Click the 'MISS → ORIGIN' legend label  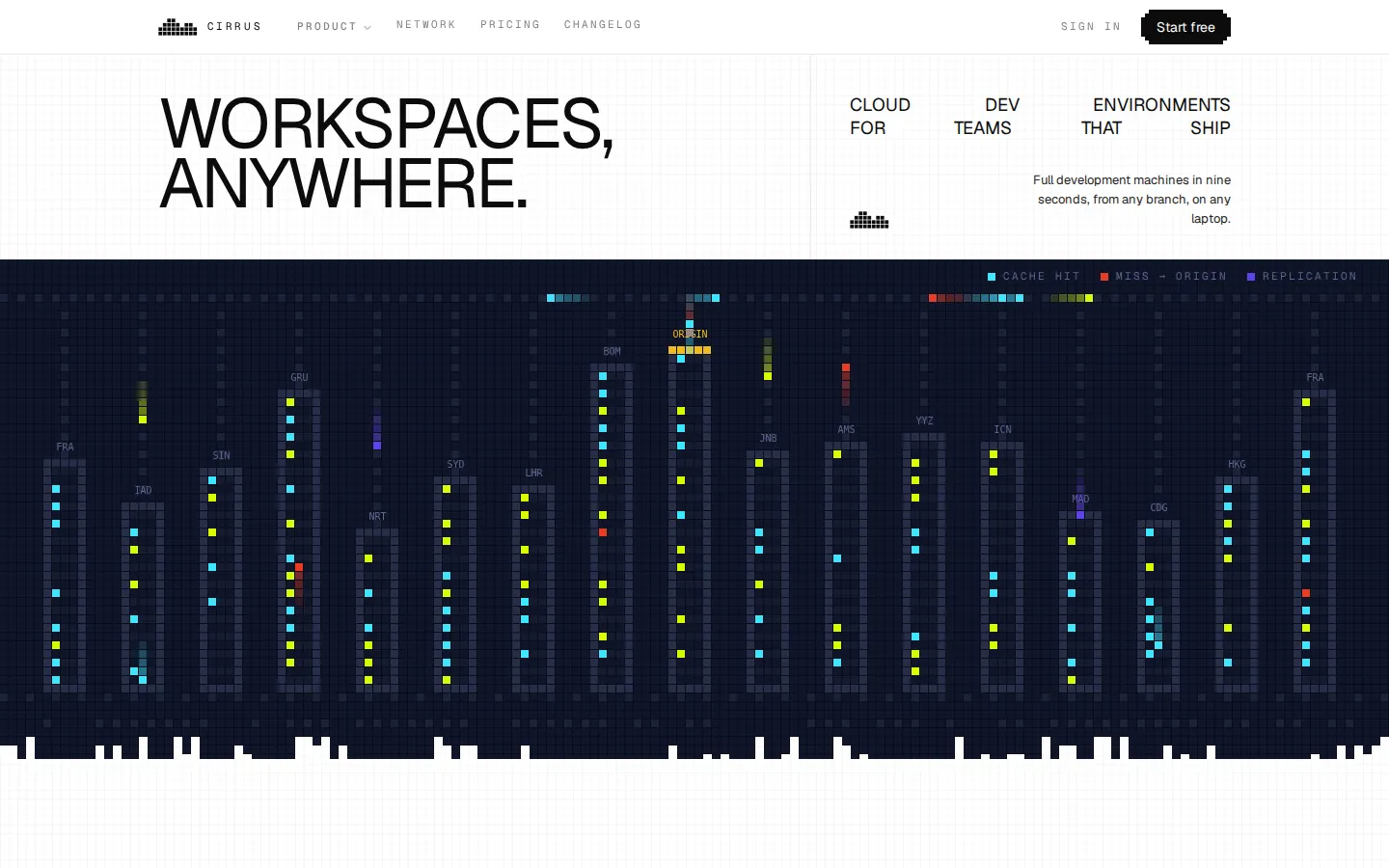tap(1171, 277)
